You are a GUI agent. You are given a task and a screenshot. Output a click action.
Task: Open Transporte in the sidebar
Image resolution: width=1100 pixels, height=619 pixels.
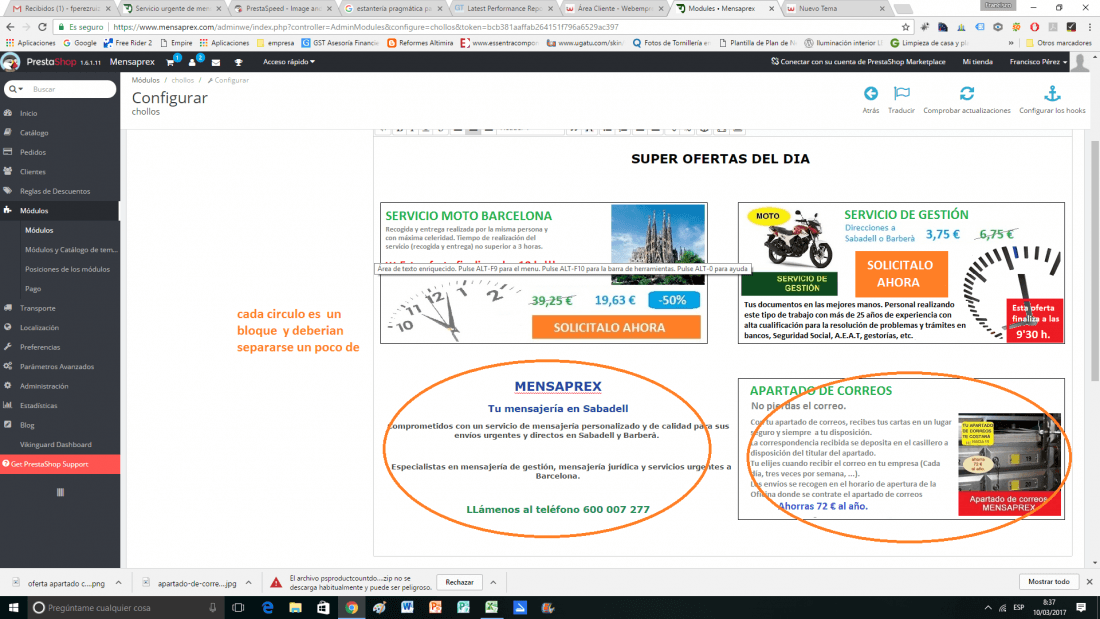(x=37, y=308)
